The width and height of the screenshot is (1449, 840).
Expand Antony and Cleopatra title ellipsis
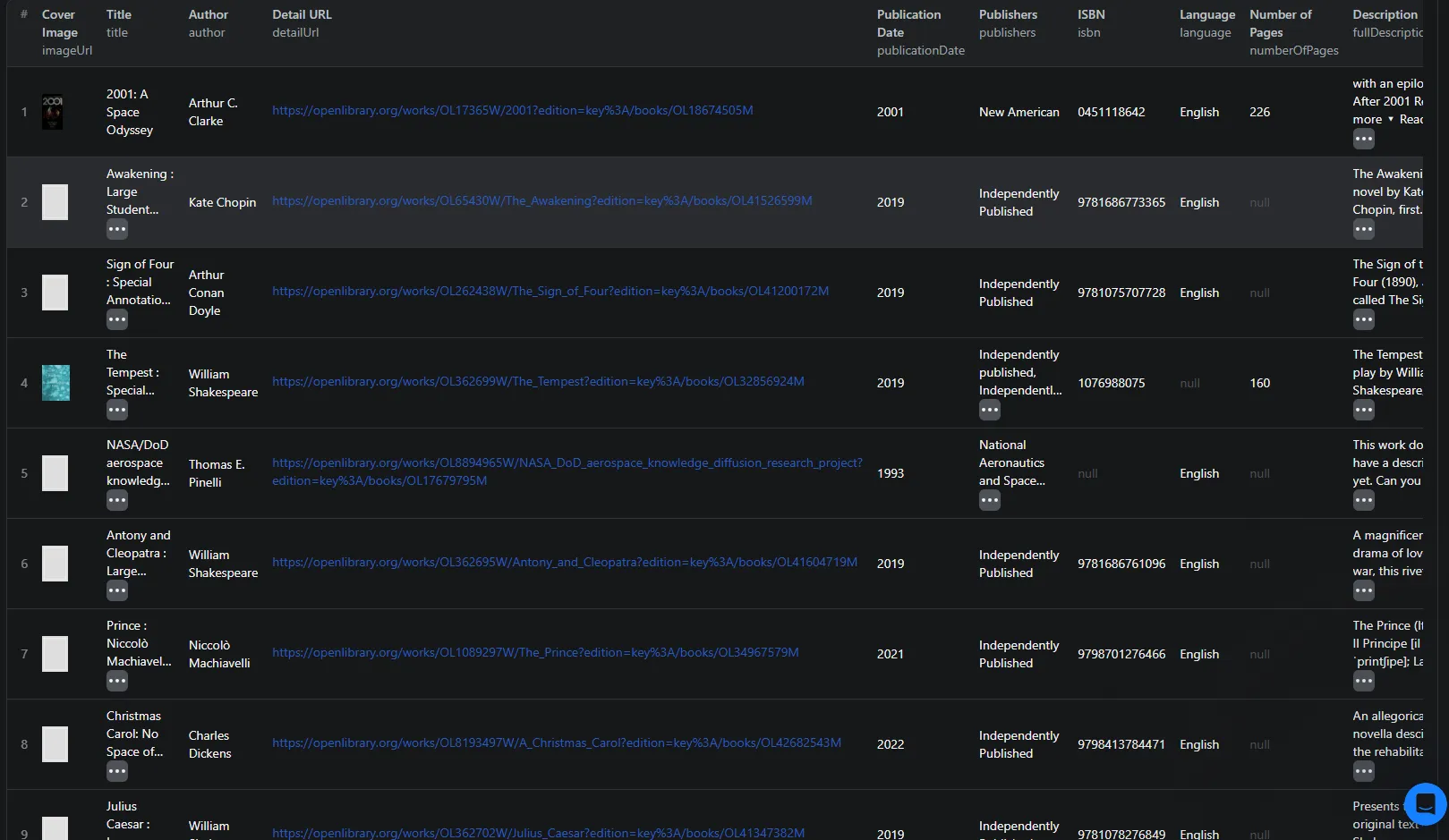(x=117, y=590)
